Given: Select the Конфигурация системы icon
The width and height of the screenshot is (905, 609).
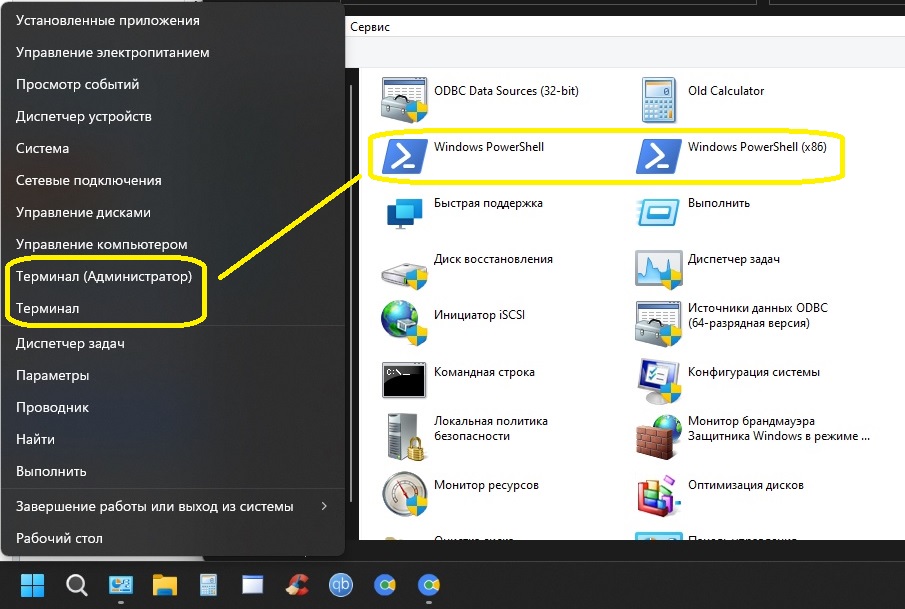Looking at the screenshot, I should click(x=659, y=380).
